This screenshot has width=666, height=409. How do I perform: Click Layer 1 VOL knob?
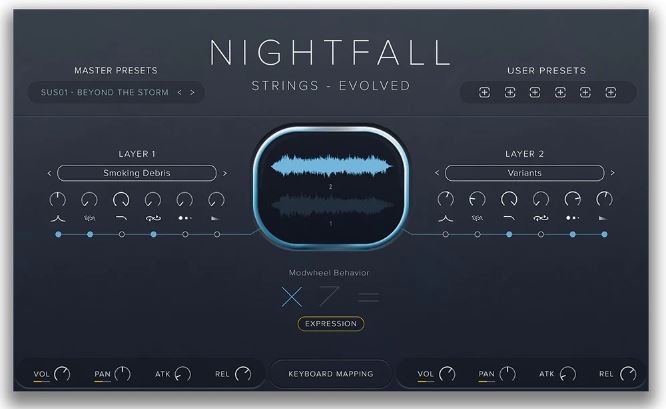(62, 374)
